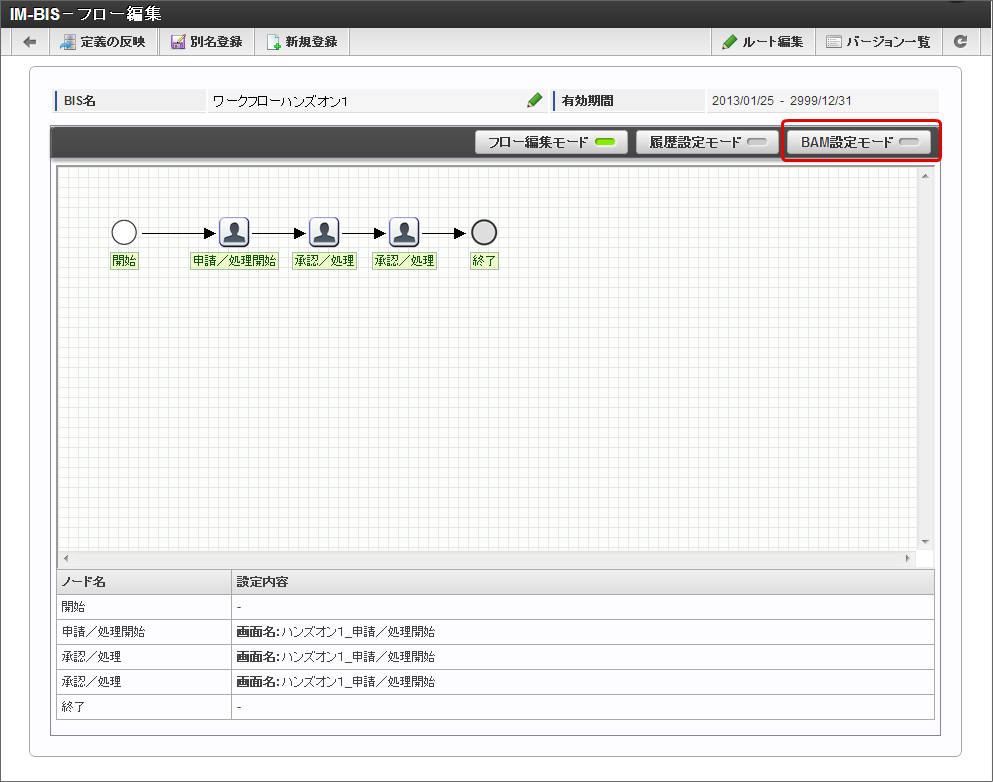The image size is (993, 782).
Task: Switch to 履歴設定モード
Action: tap(708, 142)
